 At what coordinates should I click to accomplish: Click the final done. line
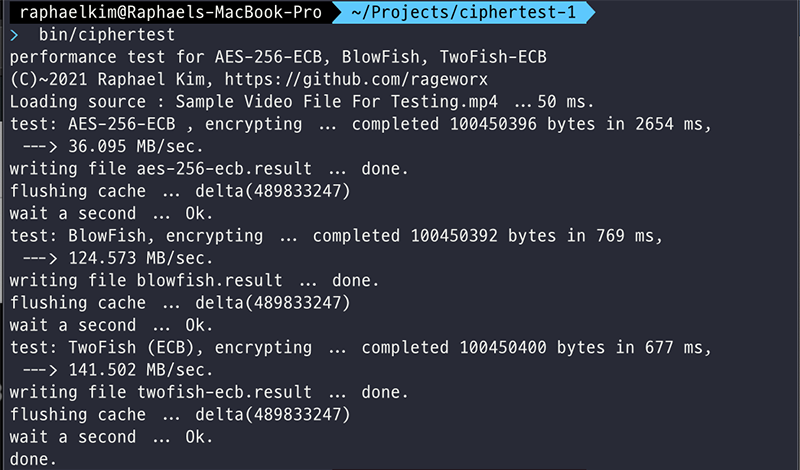33,459
